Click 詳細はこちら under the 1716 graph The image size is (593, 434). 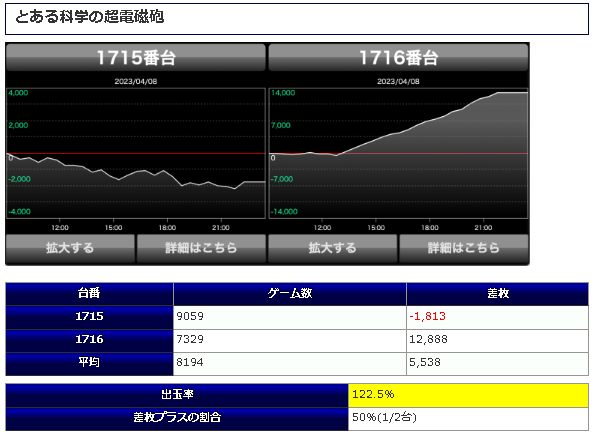pos(464,248)
